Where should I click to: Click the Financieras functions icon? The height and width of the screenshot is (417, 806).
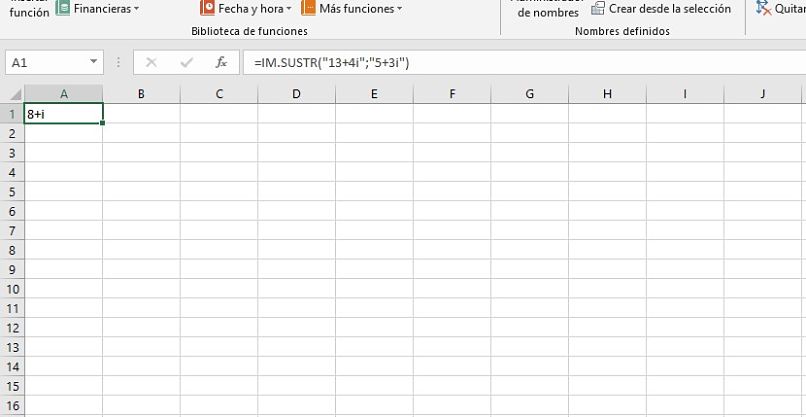tap(63, 8)
